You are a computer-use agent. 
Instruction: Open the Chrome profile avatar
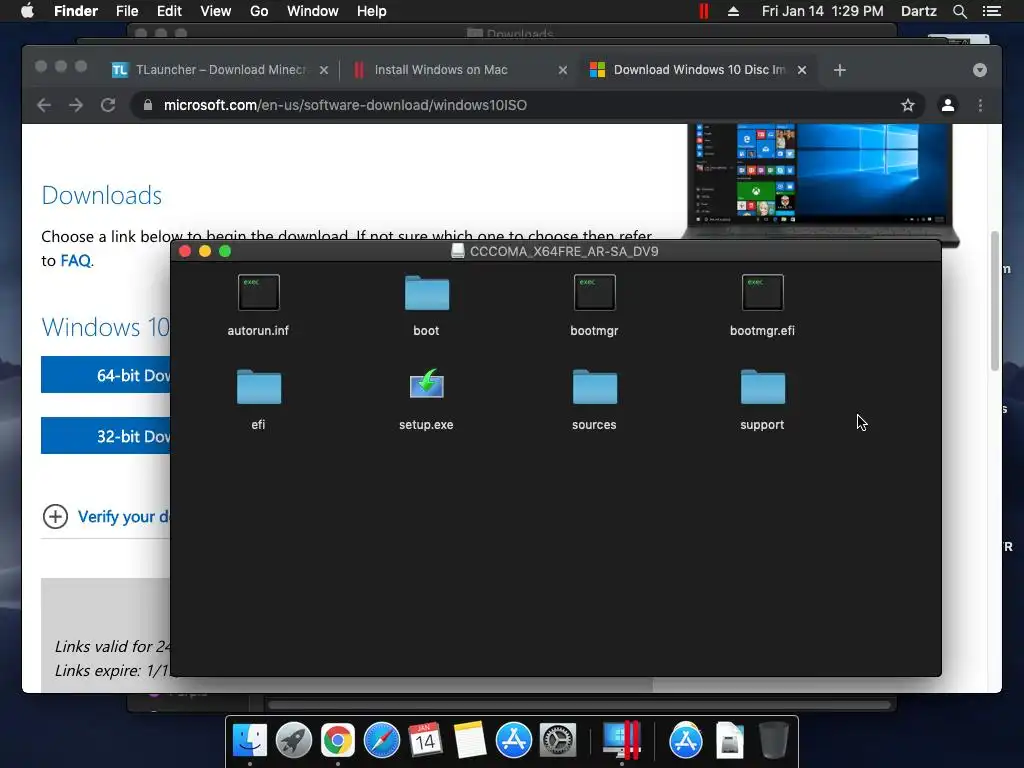tap(948, 105)
